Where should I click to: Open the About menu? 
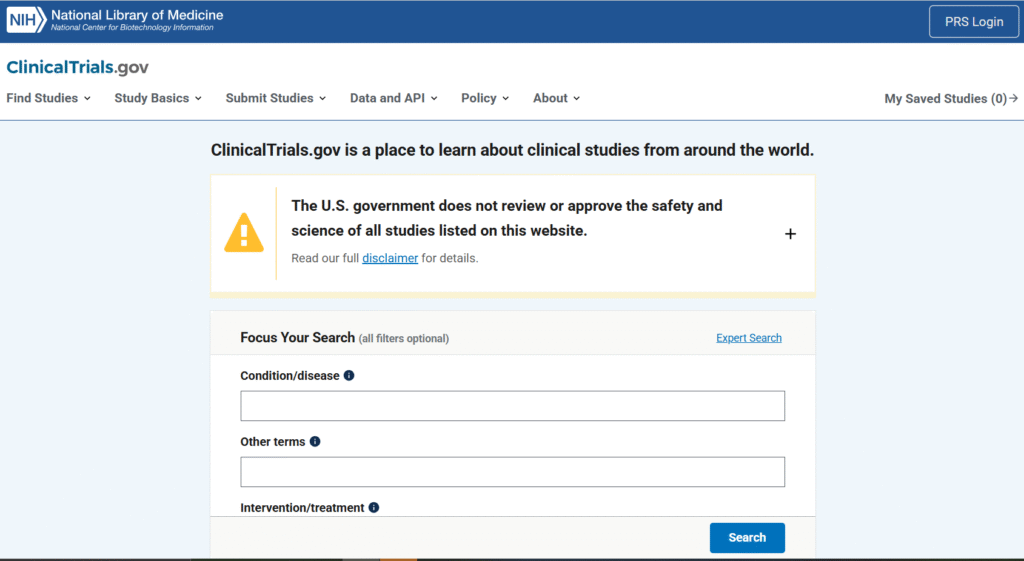click(556, 98)
